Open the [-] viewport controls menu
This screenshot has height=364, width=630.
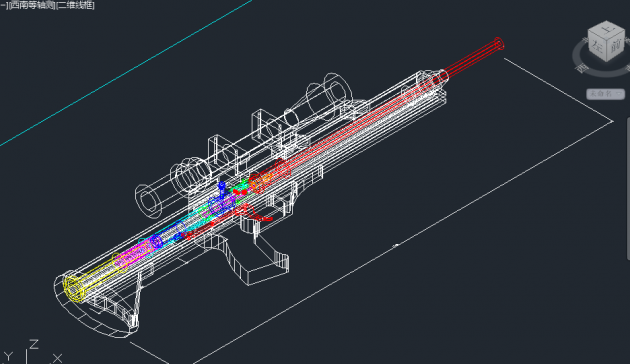[4, 5]
